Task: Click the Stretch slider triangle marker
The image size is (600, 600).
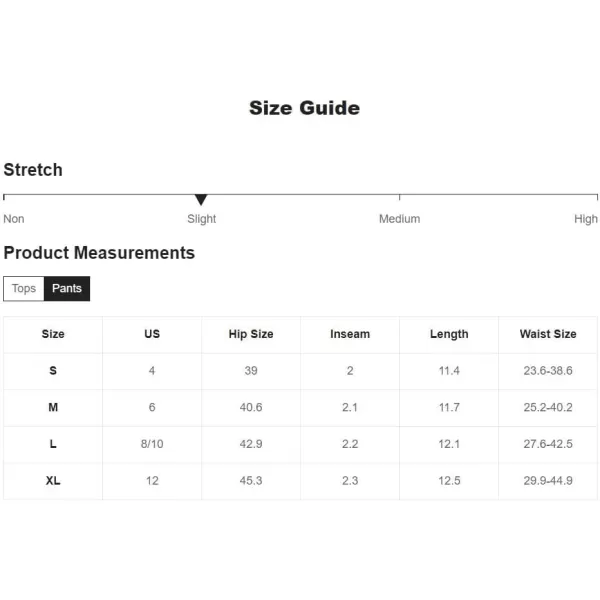Action: point(201,199)
